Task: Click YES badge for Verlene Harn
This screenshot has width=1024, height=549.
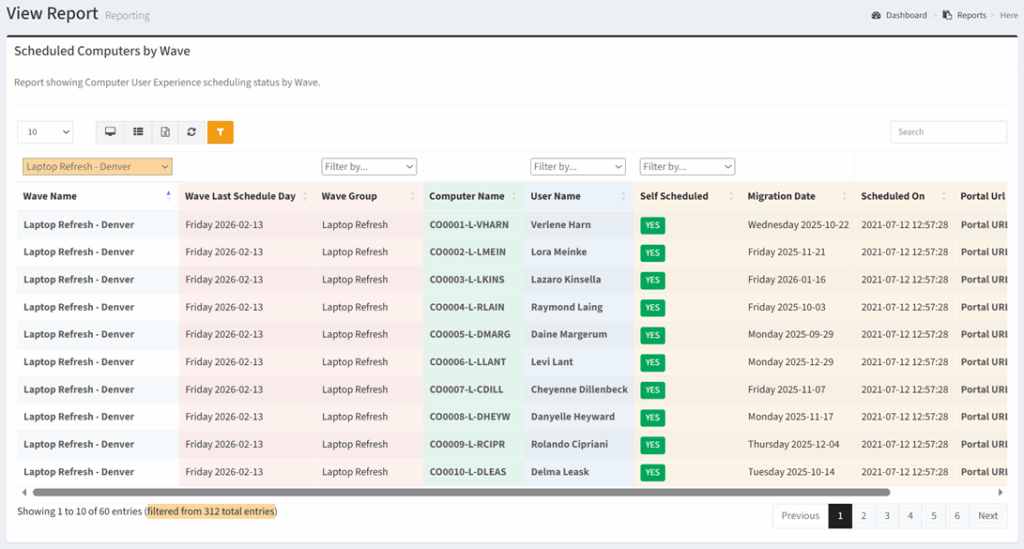Action: click(652, 225)
